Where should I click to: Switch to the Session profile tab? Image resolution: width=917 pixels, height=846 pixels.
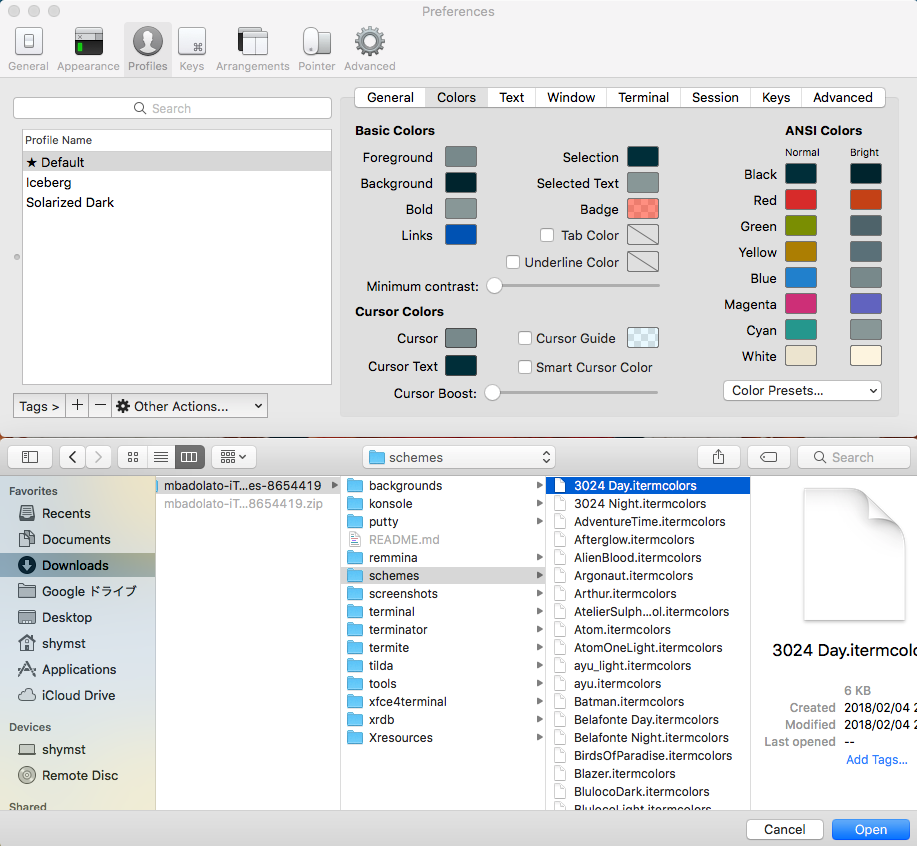(715, 98)
